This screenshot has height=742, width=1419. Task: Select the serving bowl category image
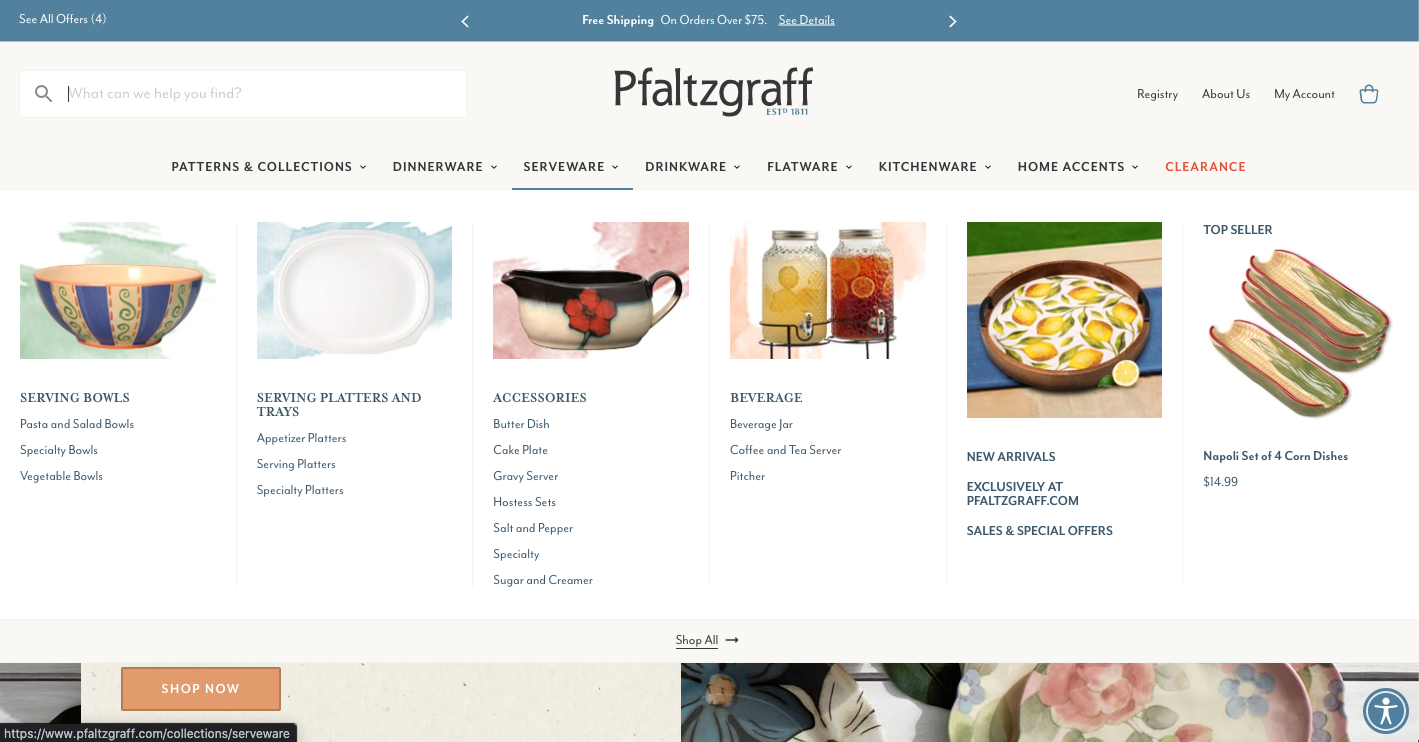[118, 290]
